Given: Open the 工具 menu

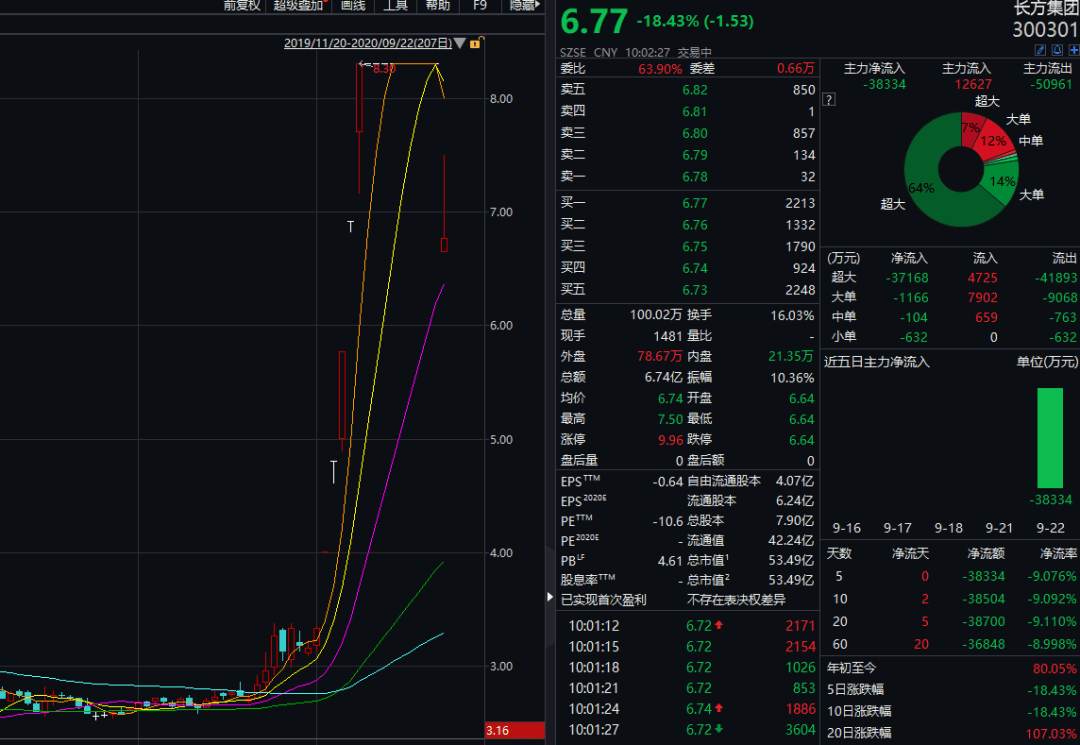Looking at the screenshot, I should tap(395, 5).
